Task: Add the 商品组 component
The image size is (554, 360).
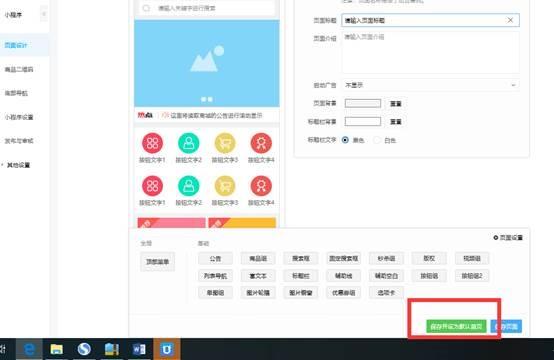Action: point(258,258)
